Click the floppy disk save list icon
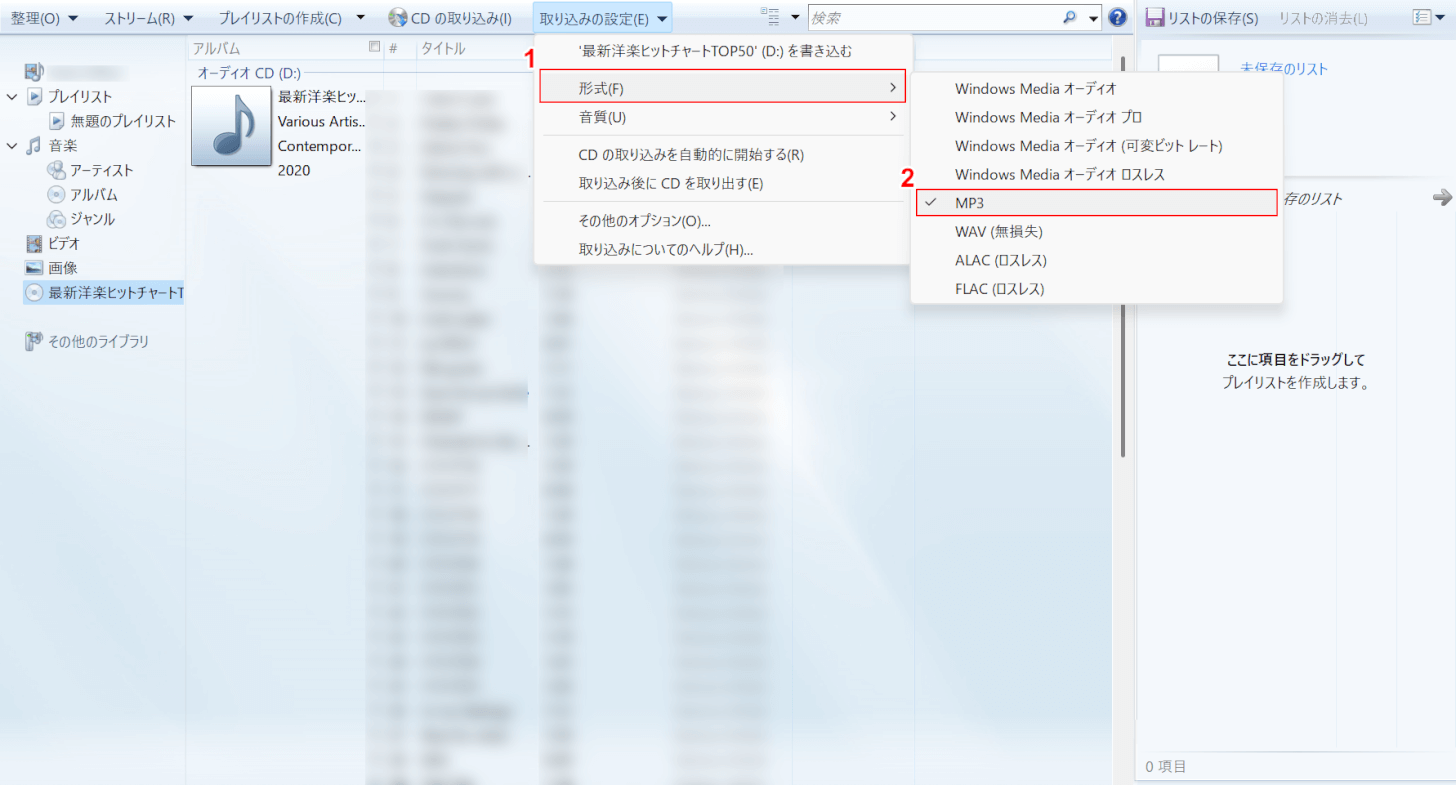The height and width of the screenshot is (785, 1456). [x=1155, y=18]
